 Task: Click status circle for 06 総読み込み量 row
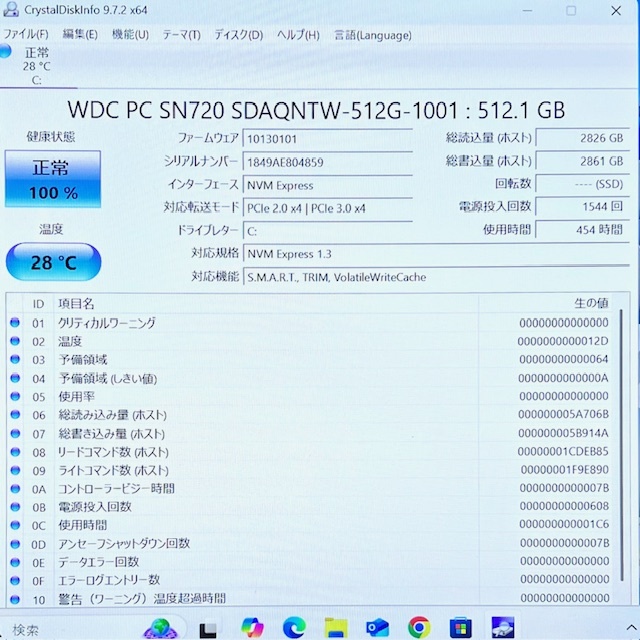point(15,415)
